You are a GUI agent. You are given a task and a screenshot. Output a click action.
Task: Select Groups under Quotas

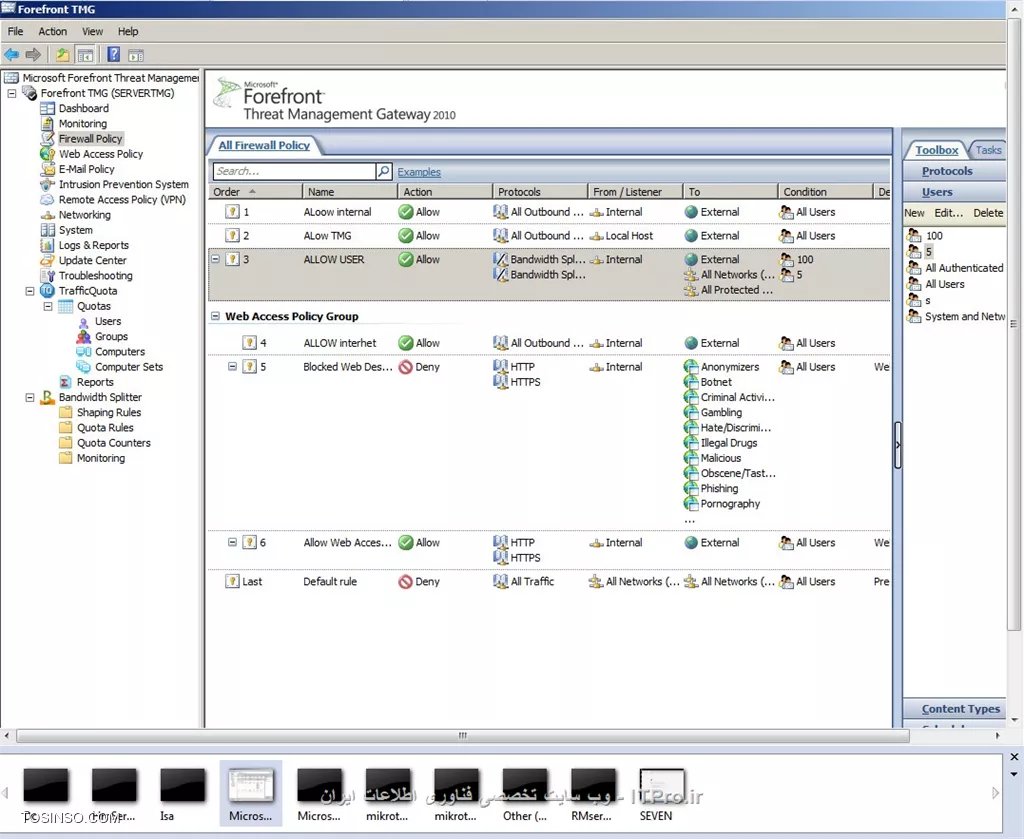111,336
